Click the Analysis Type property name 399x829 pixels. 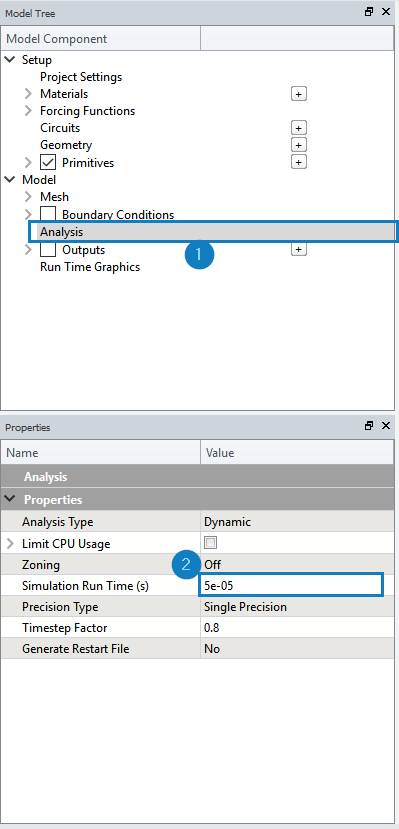coord(58,522)
